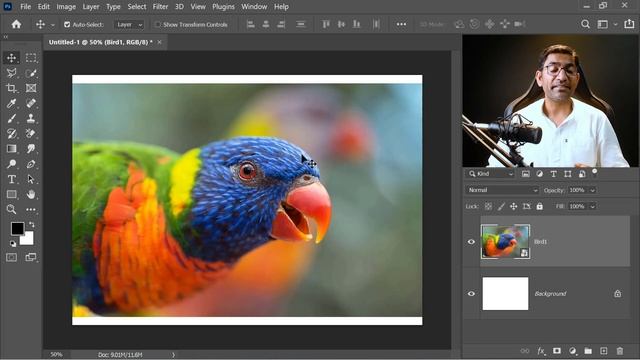Click the Share icon
This screenshot has width=640, height=360.
click(x=629, y=24)
